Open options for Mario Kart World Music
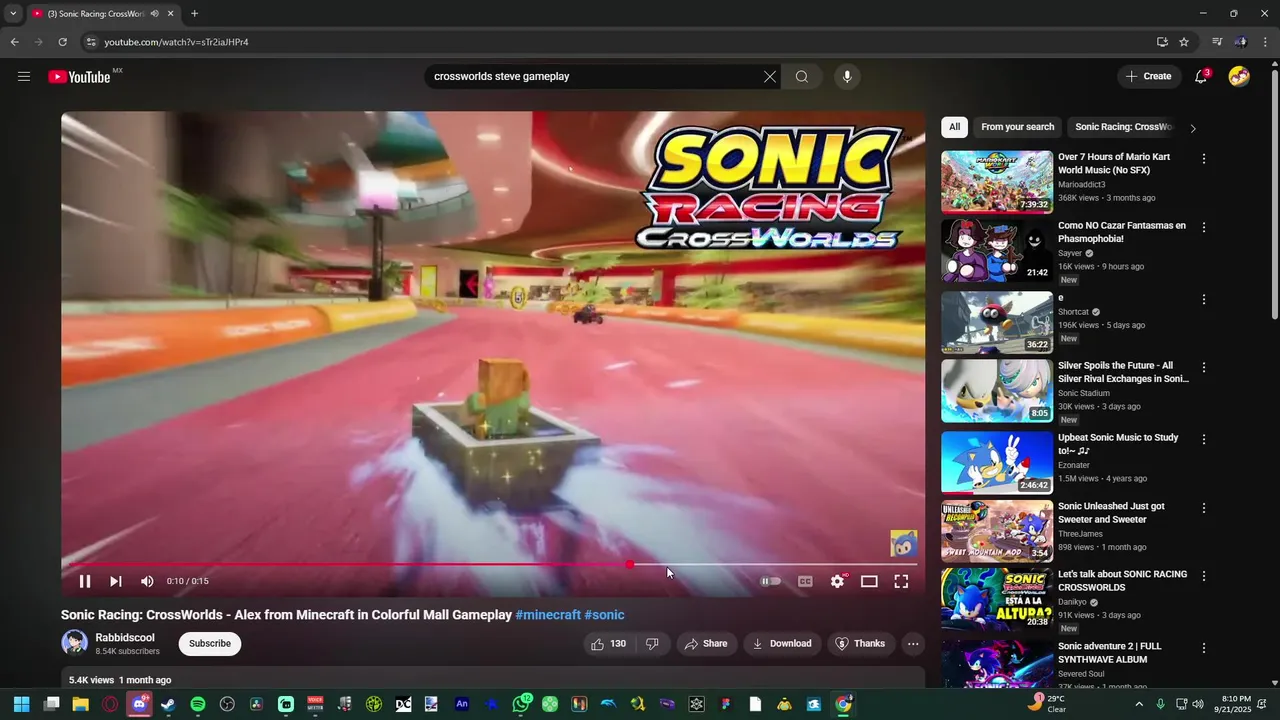Screen dimensions: 1280x720 [1204, 159]
